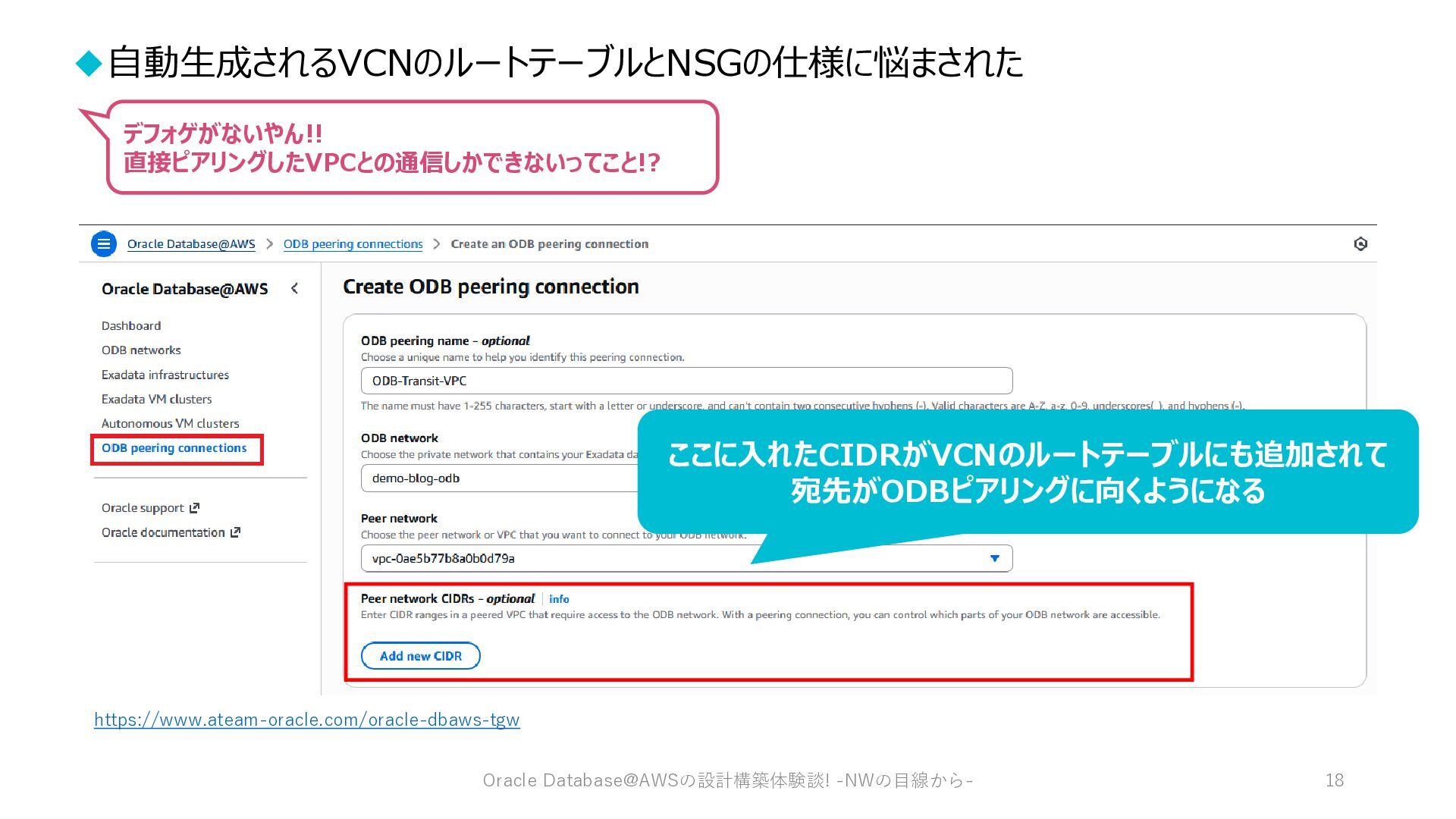Click the info link beside Peer network CIDRs

(559, 599)
